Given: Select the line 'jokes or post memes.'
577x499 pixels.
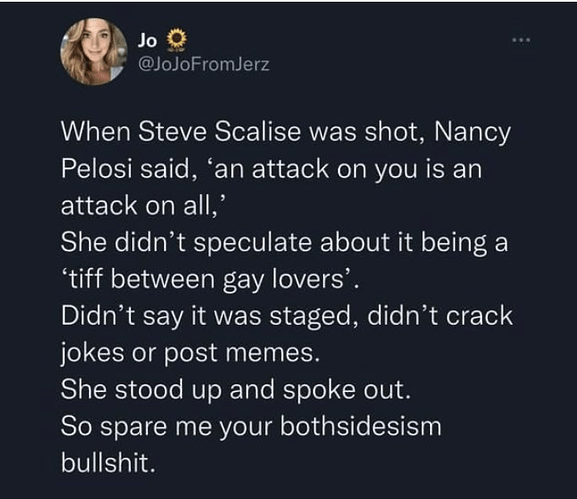Looking at the screenshot, I should coord(190,353).
